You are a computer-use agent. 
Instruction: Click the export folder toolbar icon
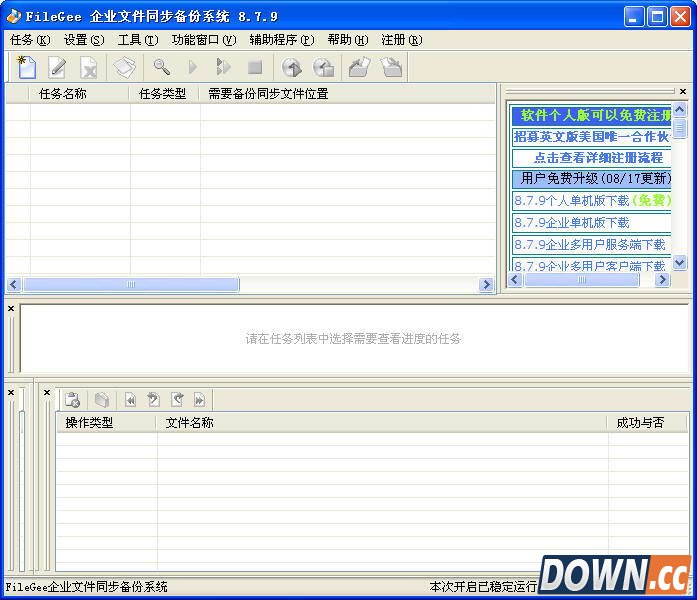click(359, 67)
